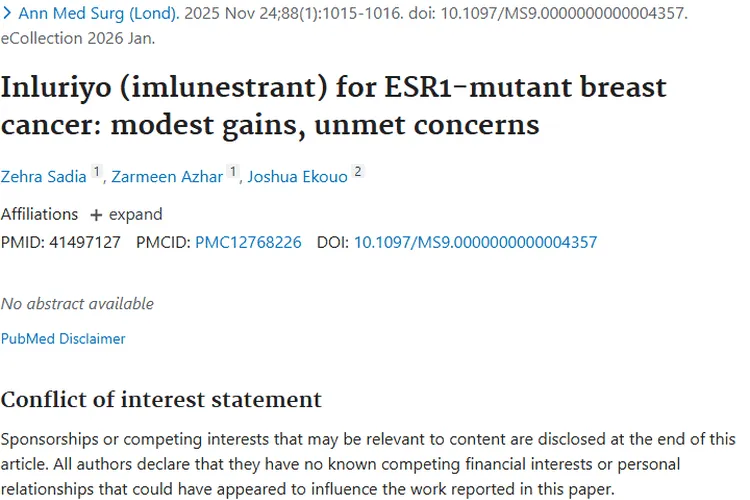Screen dimensions: 750x500
Task: Click affiliation superscript 2 after Joshua Ekouo
Action: coord(358,172)
